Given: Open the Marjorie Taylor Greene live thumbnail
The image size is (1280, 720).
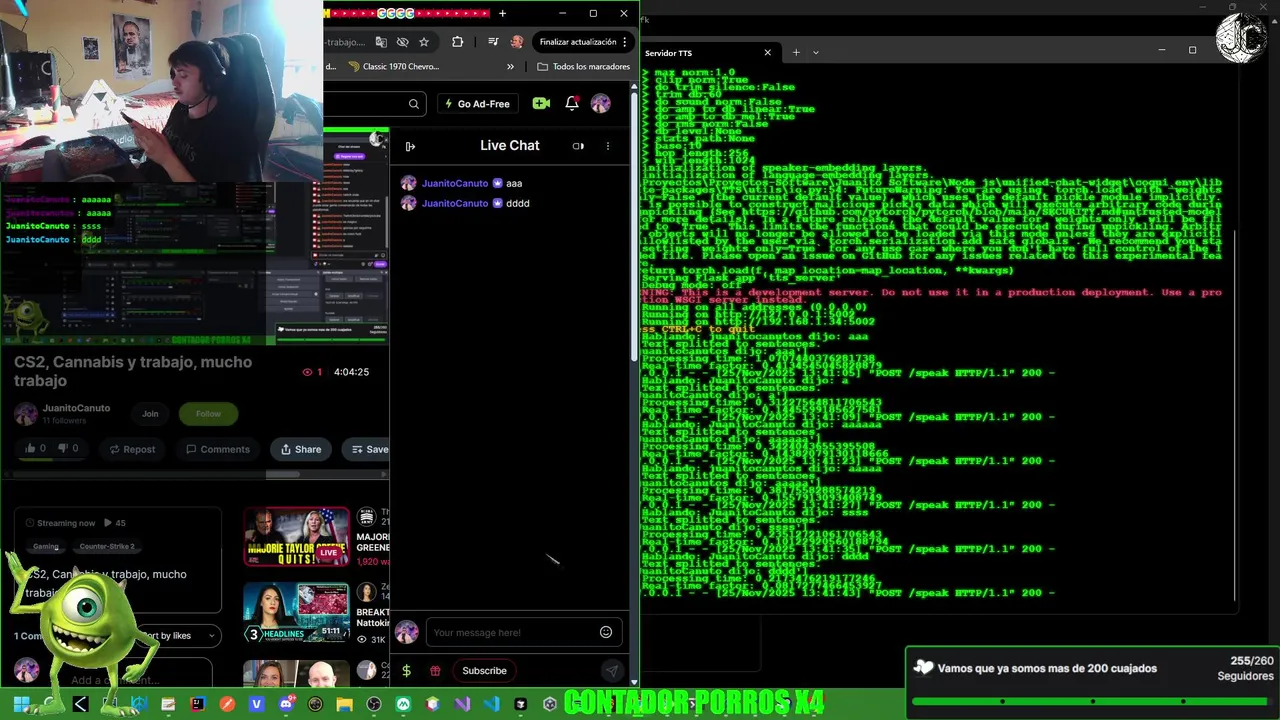Looking at the screenshot, I should click(297, 538).
